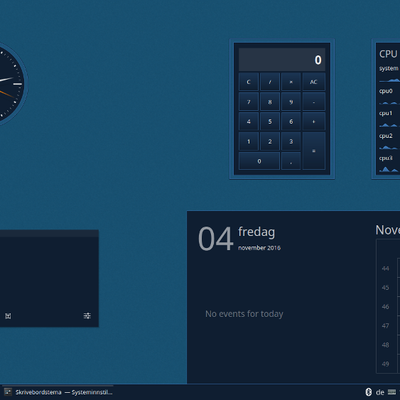Screen dimensions: 400x400
Task: Click the divide button on the calculator
Action: 270,82
